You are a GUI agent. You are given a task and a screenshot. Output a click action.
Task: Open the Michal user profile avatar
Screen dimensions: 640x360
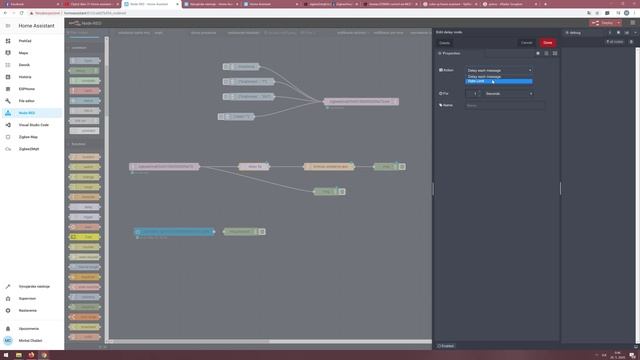(x=8, y=340)
